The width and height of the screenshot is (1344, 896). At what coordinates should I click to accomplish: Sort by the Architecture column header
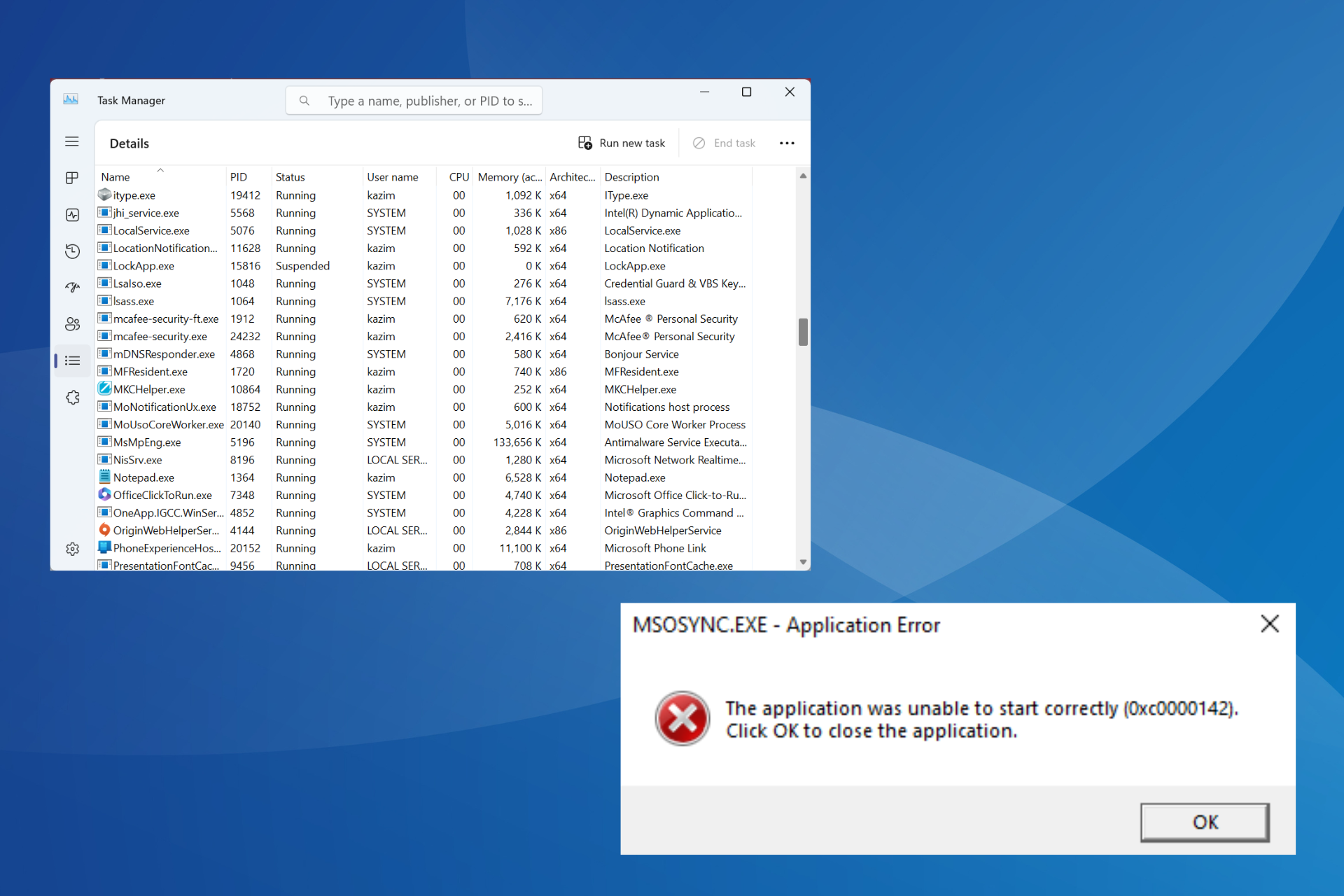(x=572, y=177)
